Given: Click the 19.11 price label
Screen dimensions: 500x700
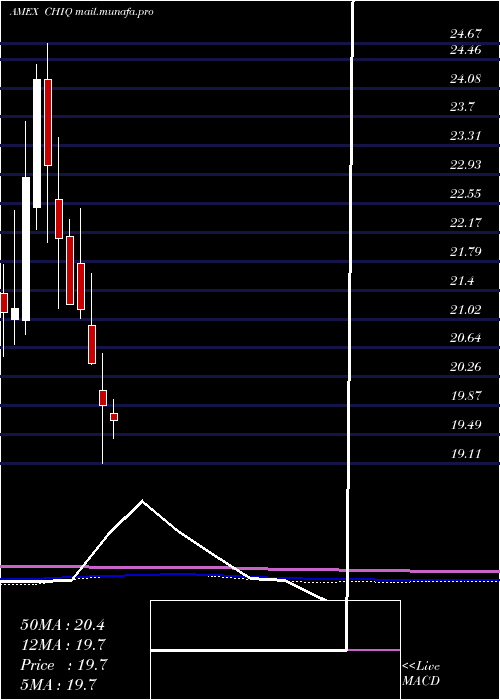Looking at the screenshot, I should click(466, 454).
